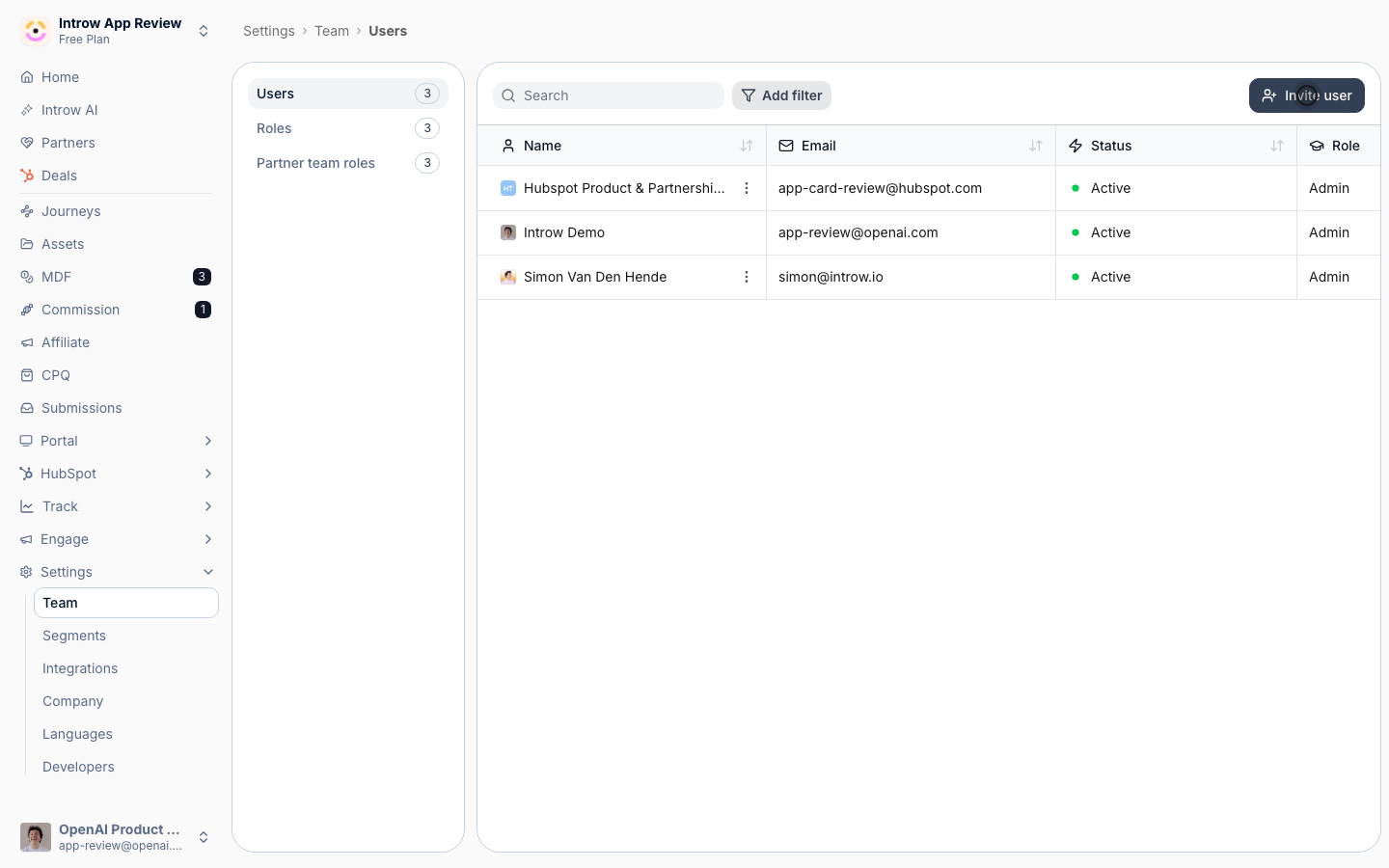Click the Journeys icon
Viewport: 1389px width, 868px height.
pos(27,211)
